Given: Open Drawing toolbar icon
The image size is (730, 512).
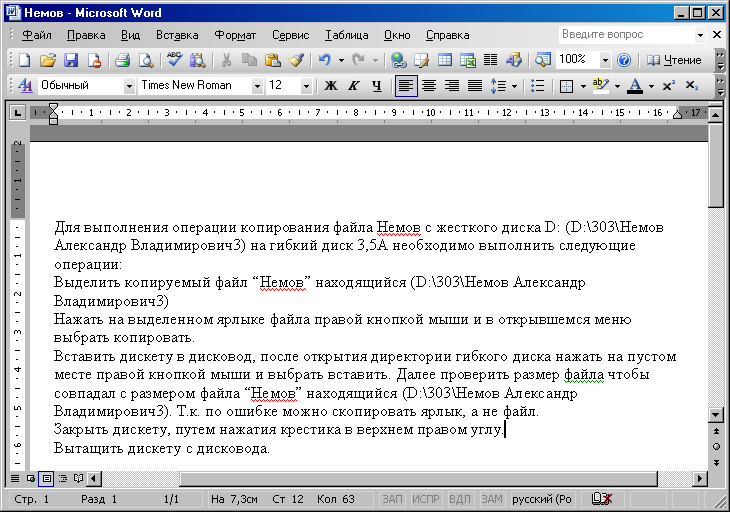Looking at the screenshot, I should (514, 60).
